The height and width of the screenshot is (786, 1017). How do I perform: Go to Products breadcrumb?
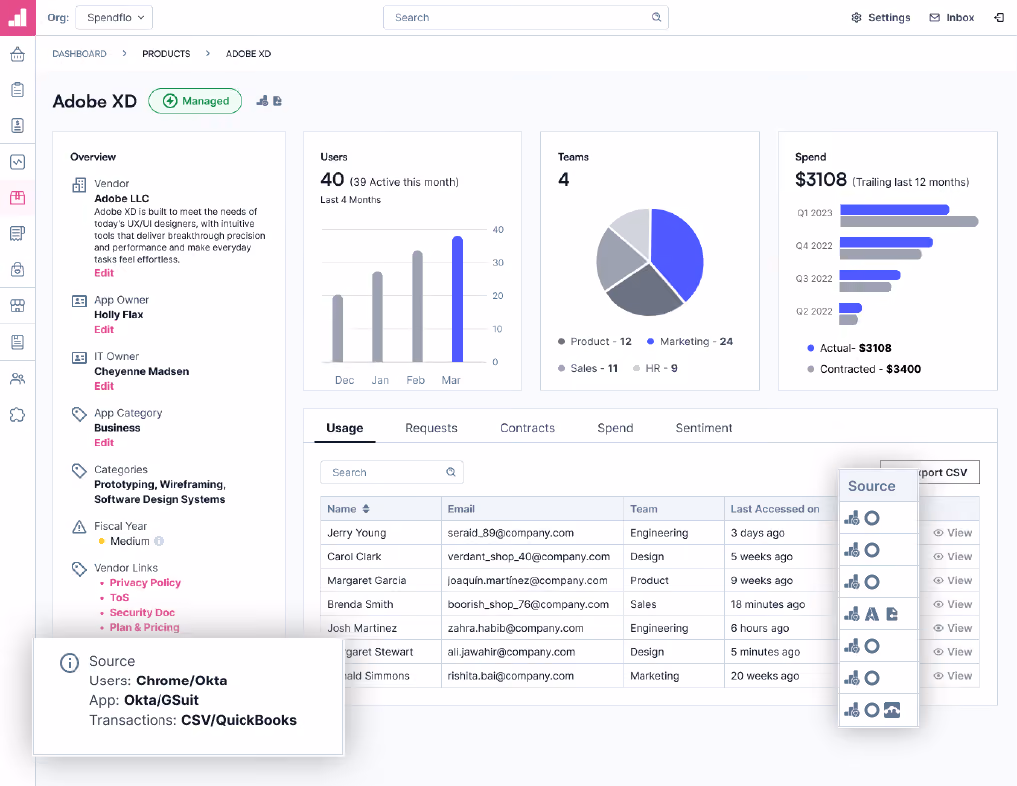pyautogui.click(x=166, y=54)
